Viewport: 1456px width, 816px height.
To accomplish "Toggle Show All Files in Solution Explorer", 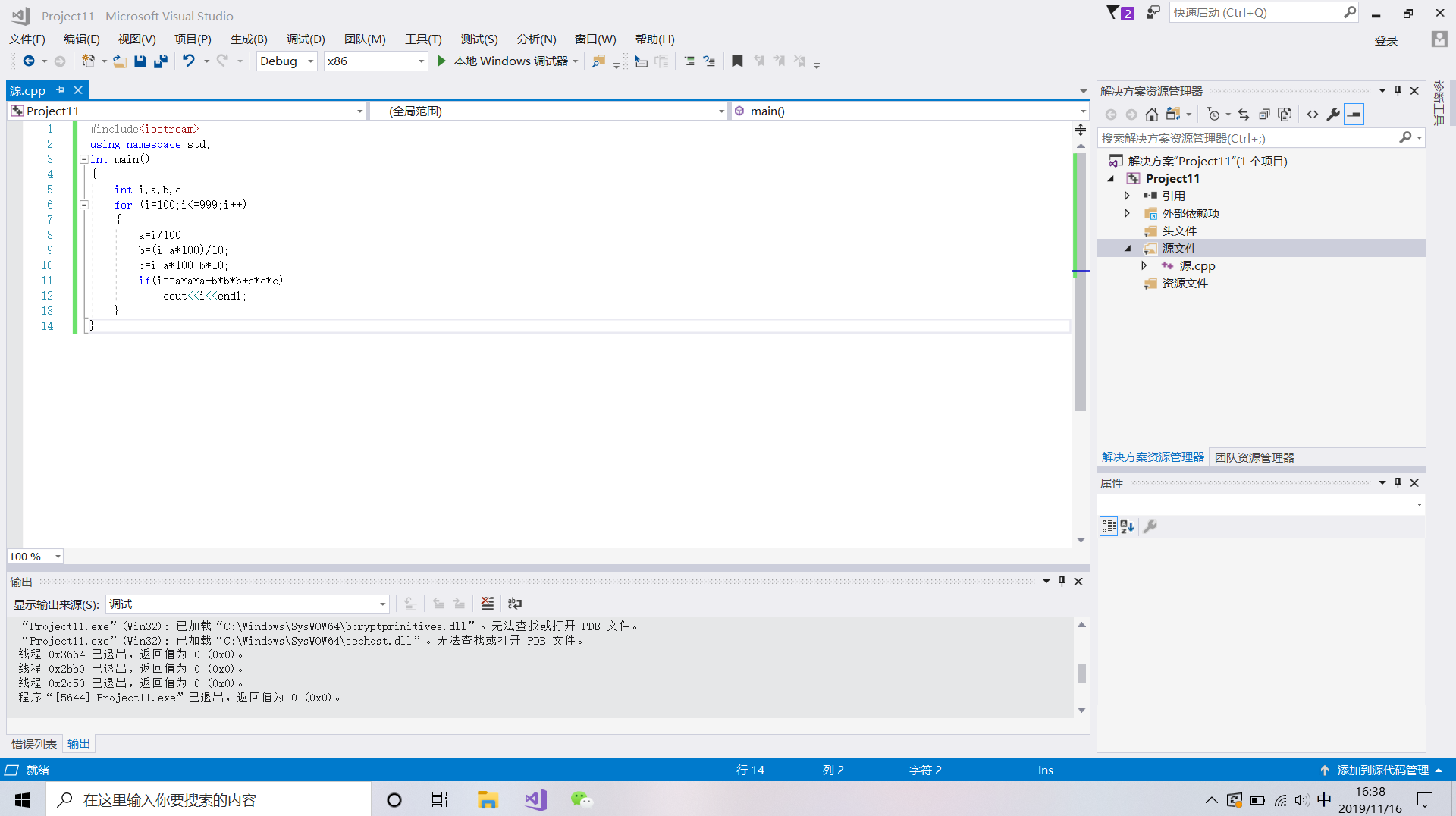I will [1285, 115].
